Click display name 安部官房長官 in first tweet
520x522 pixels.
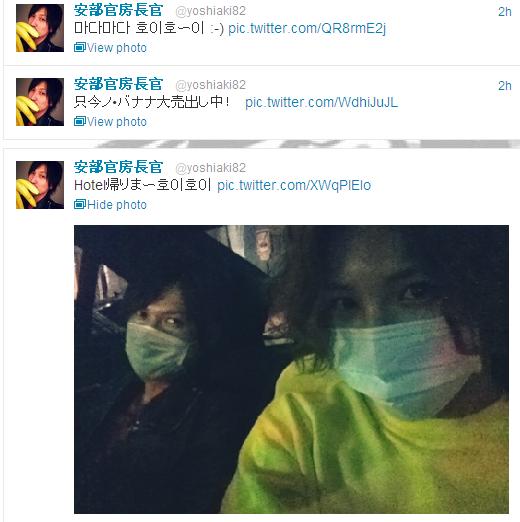pyautogui.click(x=118, y=10)
